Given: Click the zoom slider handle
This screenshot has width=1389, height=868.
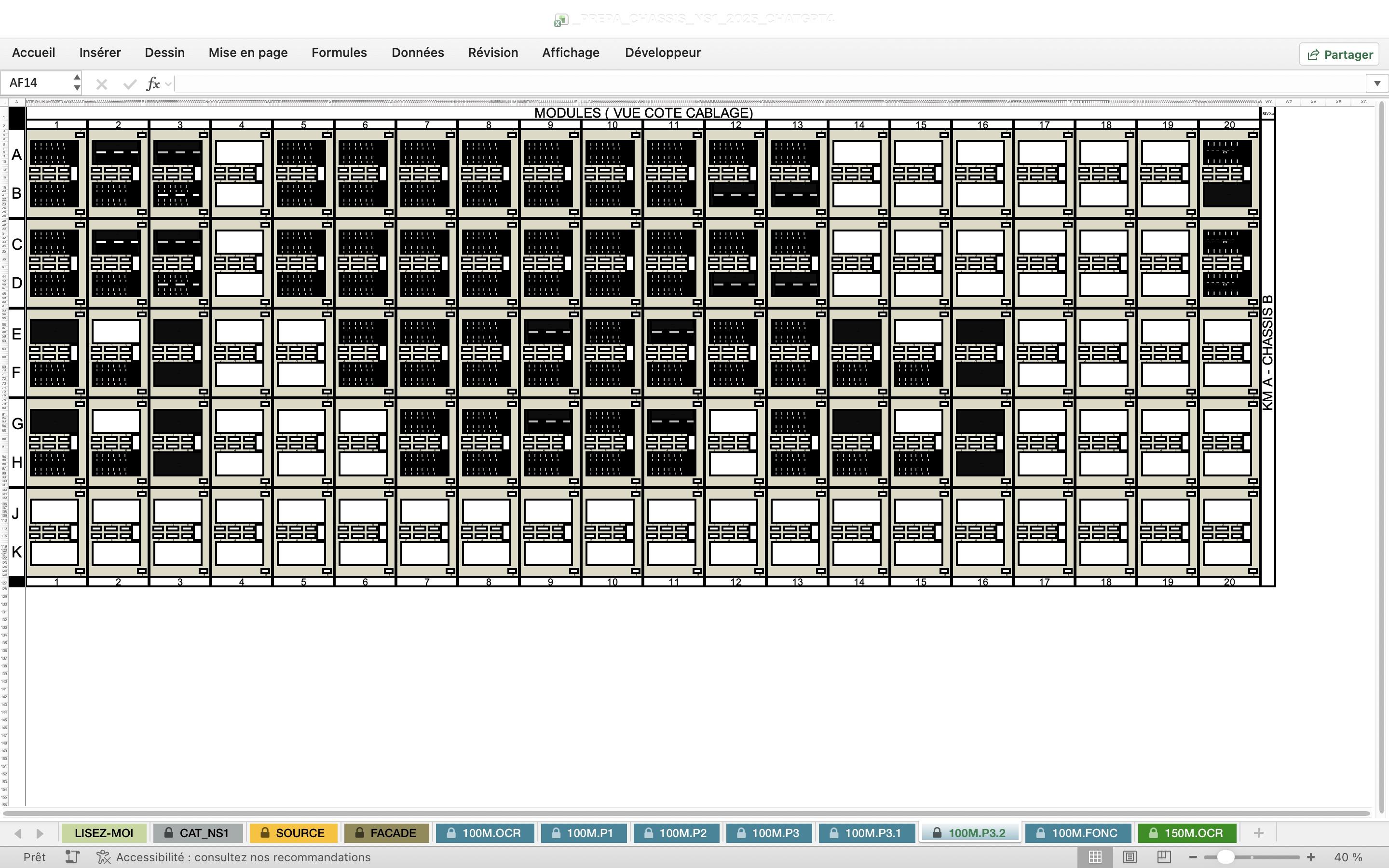Looking at the screenshot, I should [x=1226, y=857].
